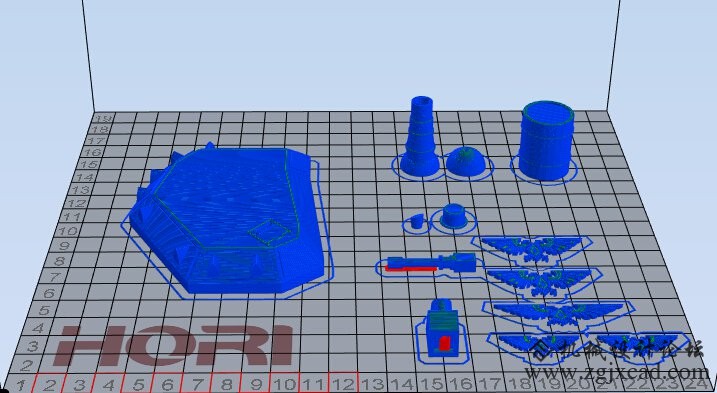Screen dimensions: 717x393
Task: Click the diamond outline on the hexagonal base
Action: click(x=270, y=231)
